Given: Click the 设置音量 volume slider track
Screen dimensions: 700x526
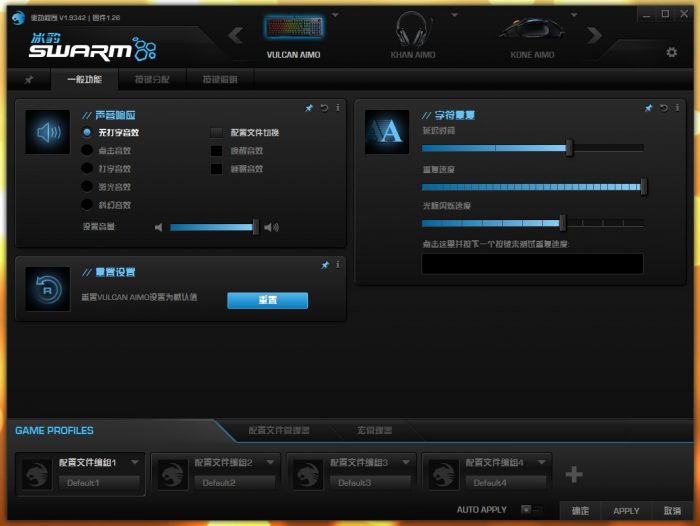Looking at the screenshot, I should 212,227.
